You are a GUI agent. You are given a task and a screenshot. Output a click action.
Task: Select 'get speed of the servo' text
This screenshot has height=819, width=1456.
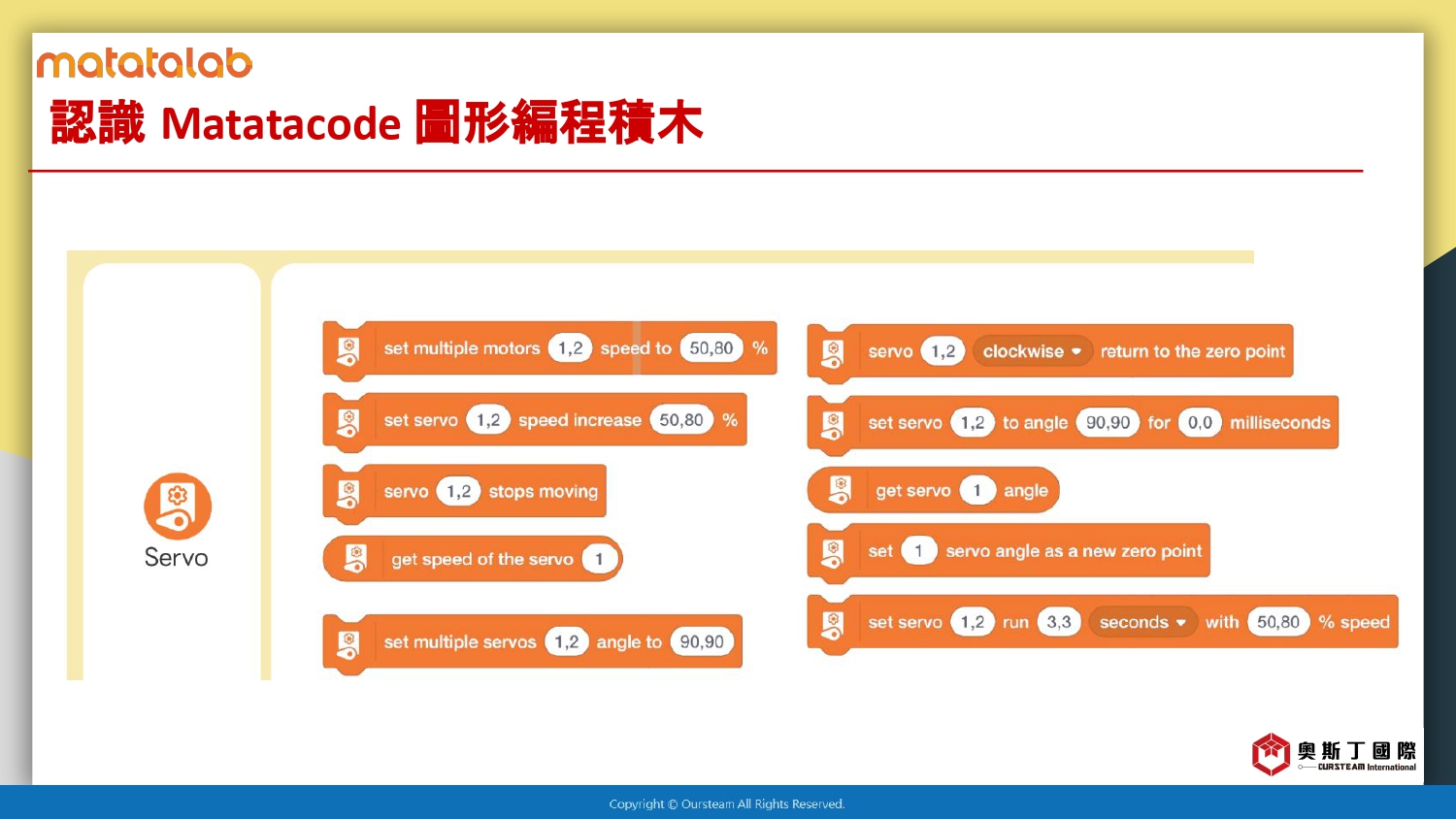pos(482,560)
